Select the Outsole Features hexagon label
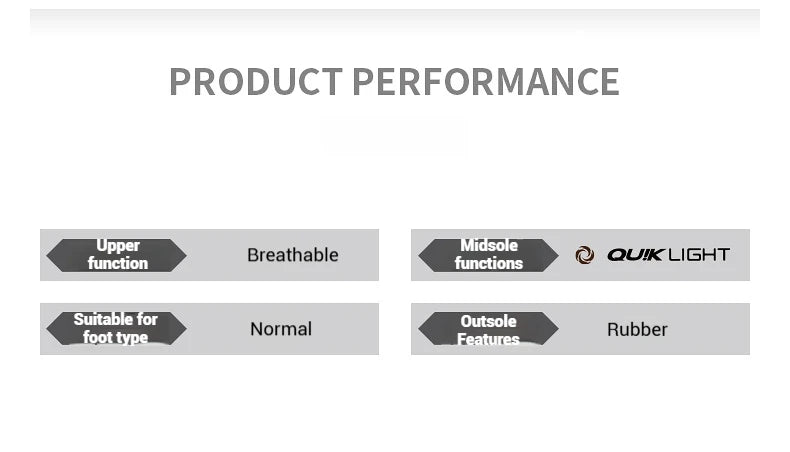 tap(488, 329)
